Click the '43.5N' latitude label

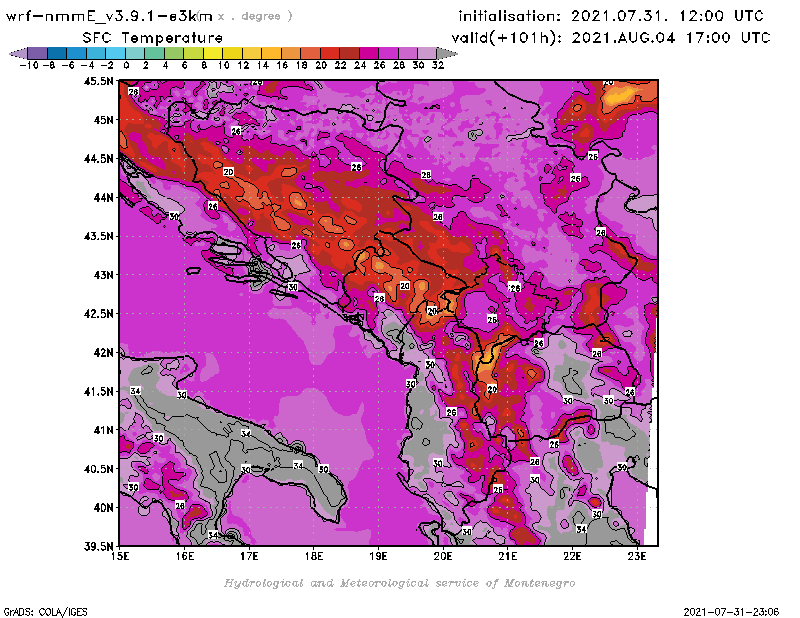tap(98, 236)
